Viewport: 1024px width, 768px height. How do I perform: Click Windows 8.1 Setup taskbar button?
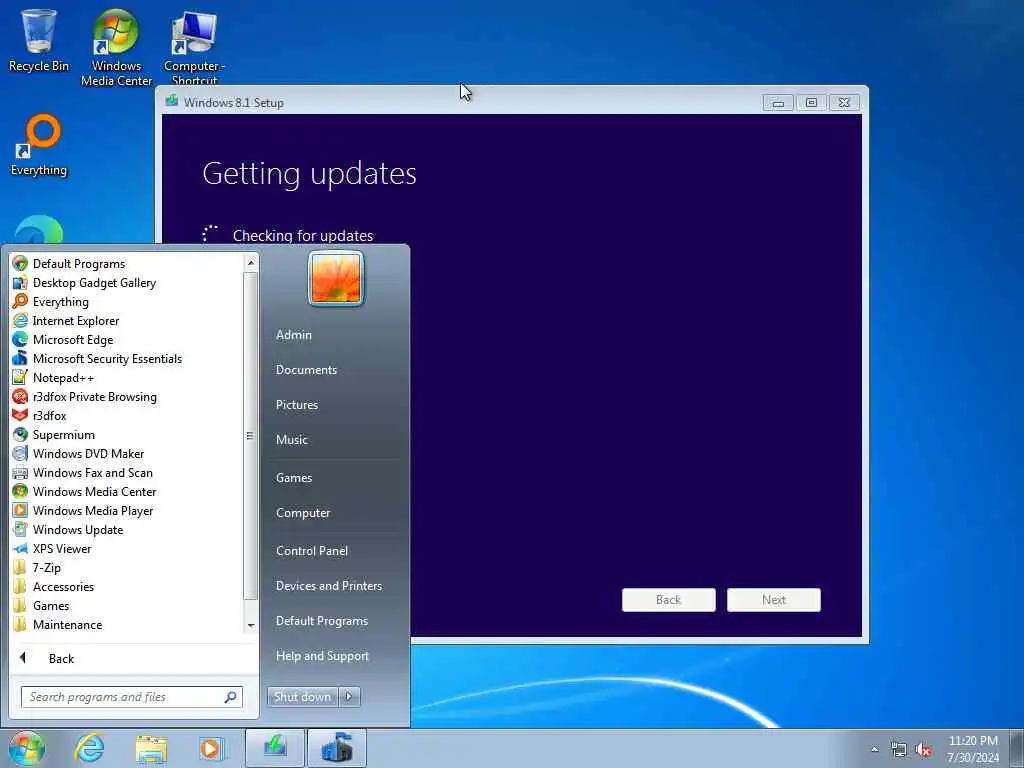(x=275, y=748)
